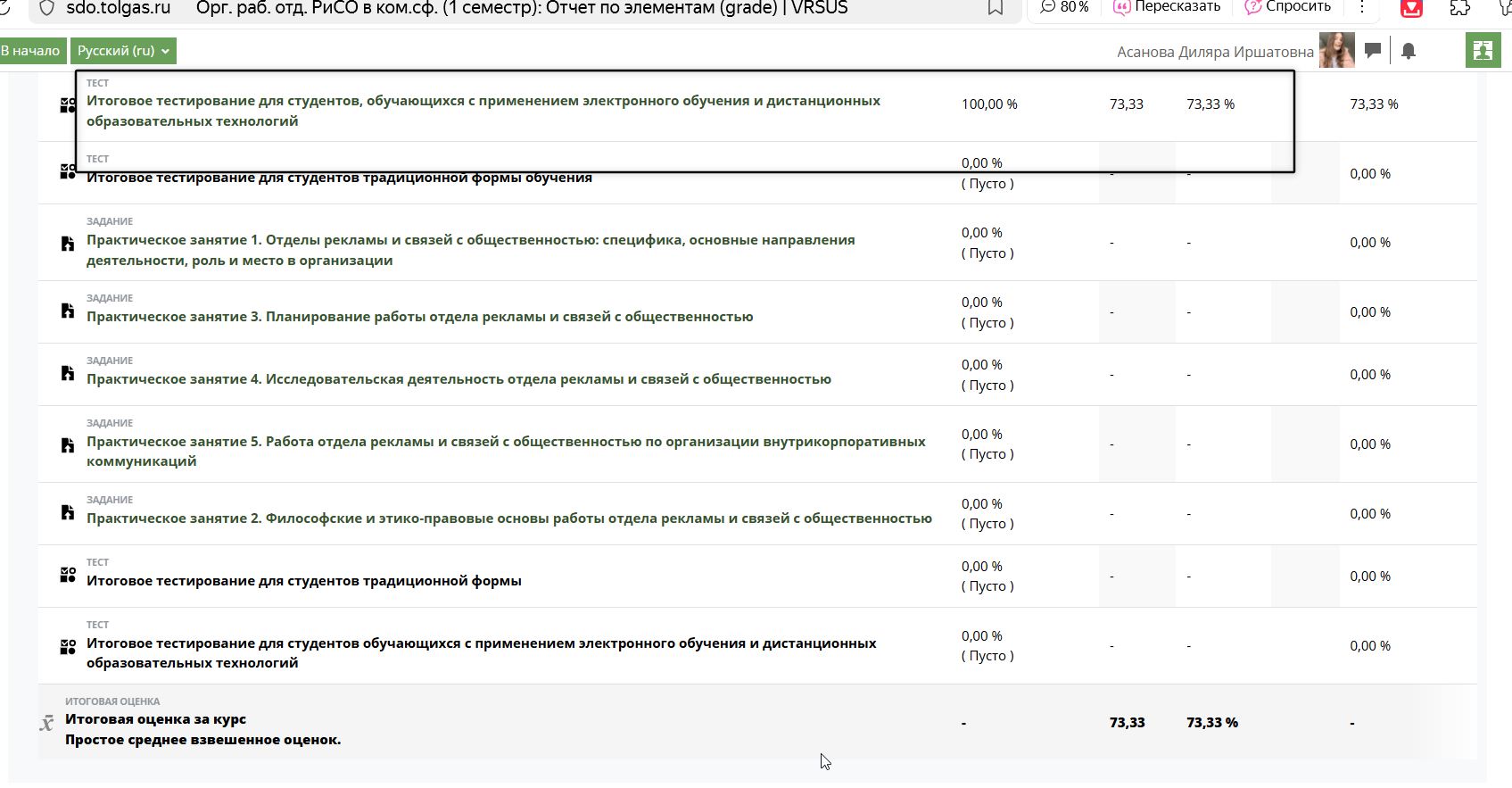Open Практическое занятие 3 assignment link
1512x788 pixels.
coord(419,317)
